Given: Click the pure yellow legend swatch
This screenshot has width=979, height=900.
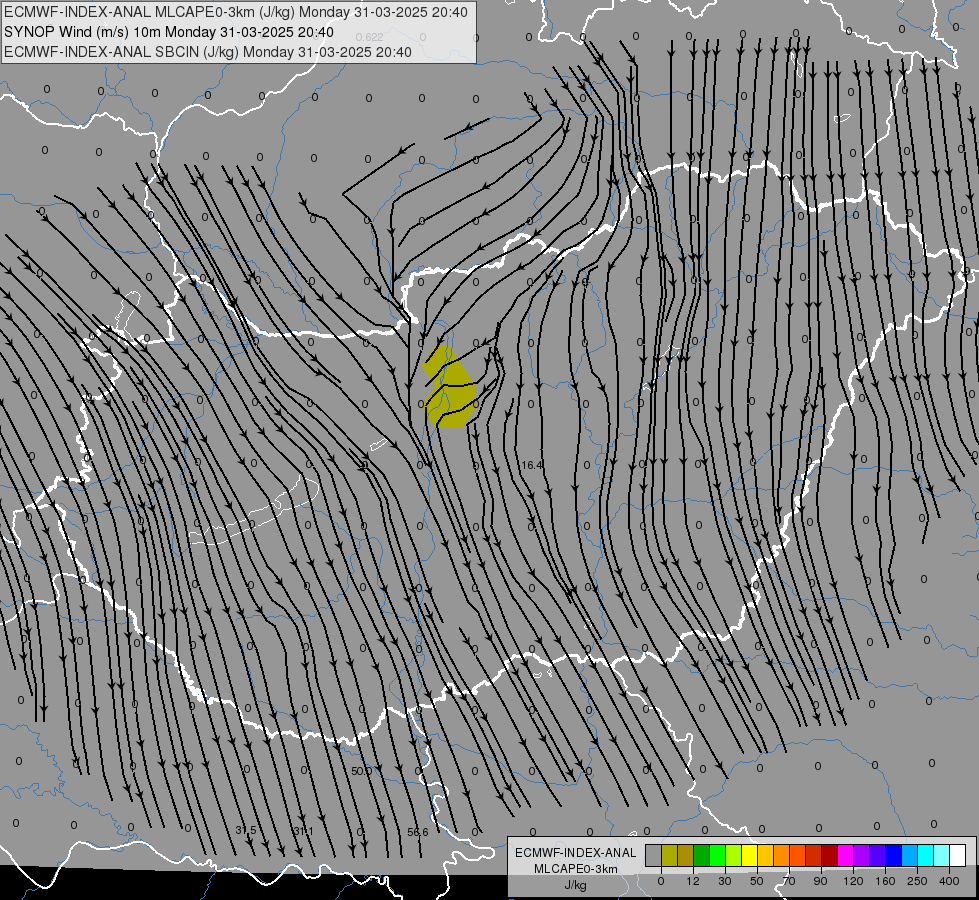Looking at the screenshot, I should [750, 855].
